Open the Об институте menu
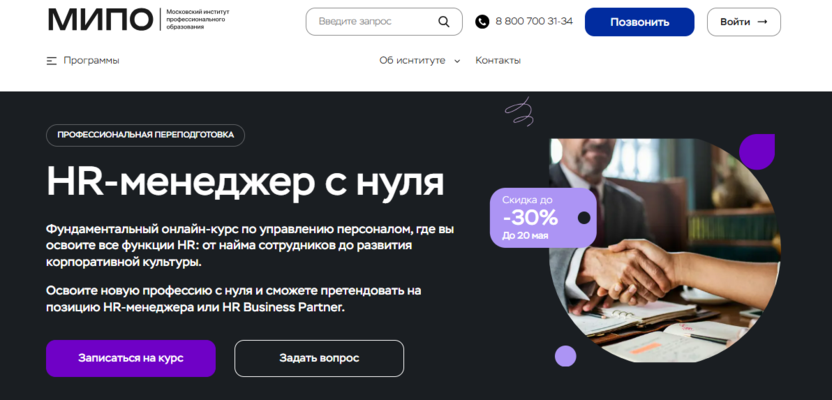 pyautogui.click(x=412, y=60)
